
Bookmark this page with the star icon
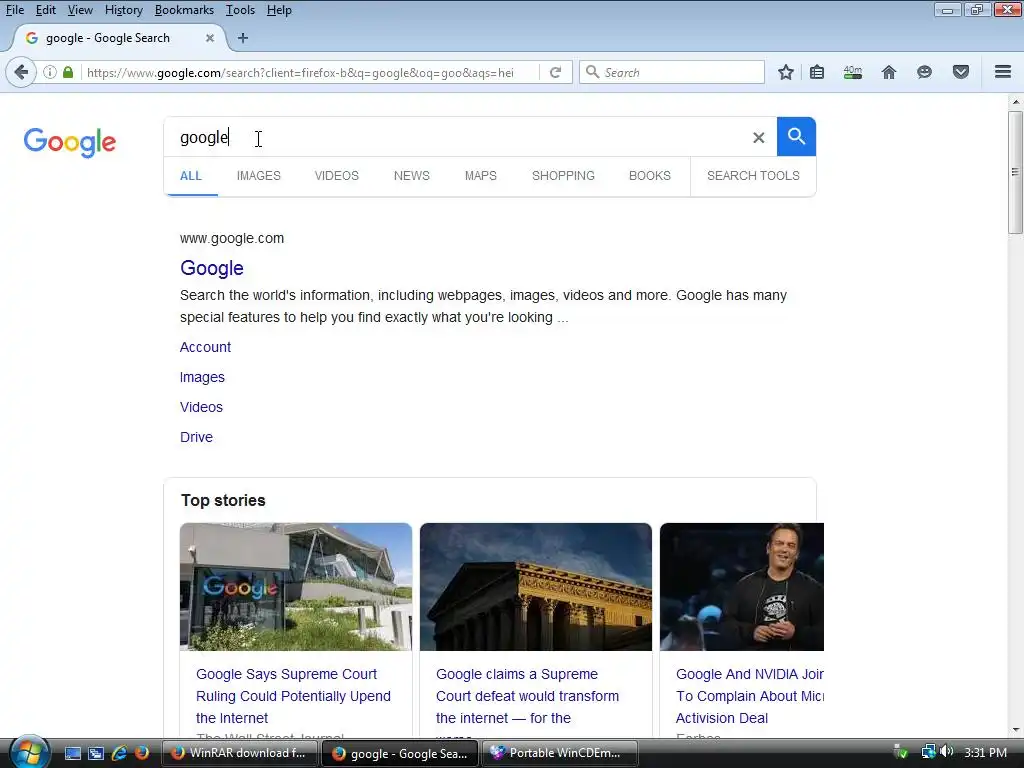coord(786,72)
